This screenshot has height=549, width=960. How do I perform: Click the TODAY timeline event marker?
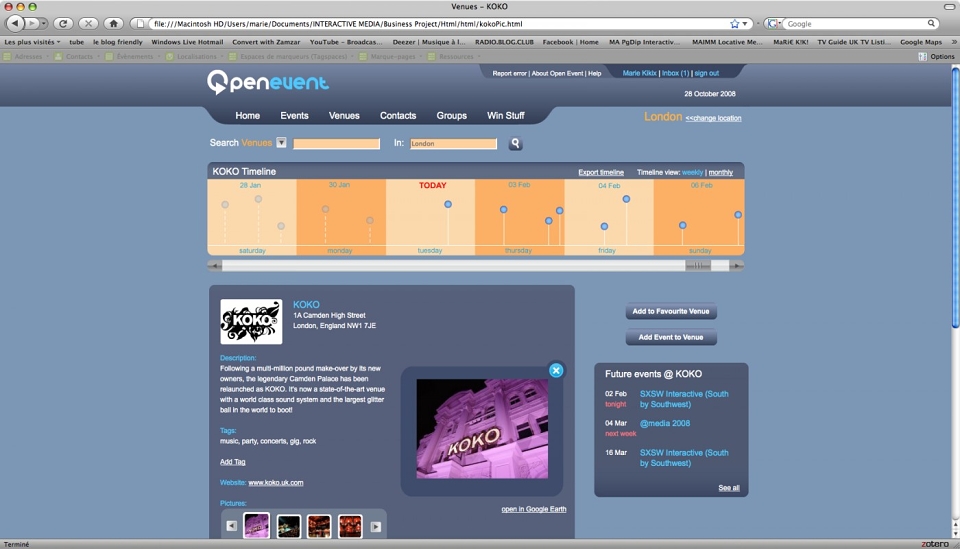(448, 204)
